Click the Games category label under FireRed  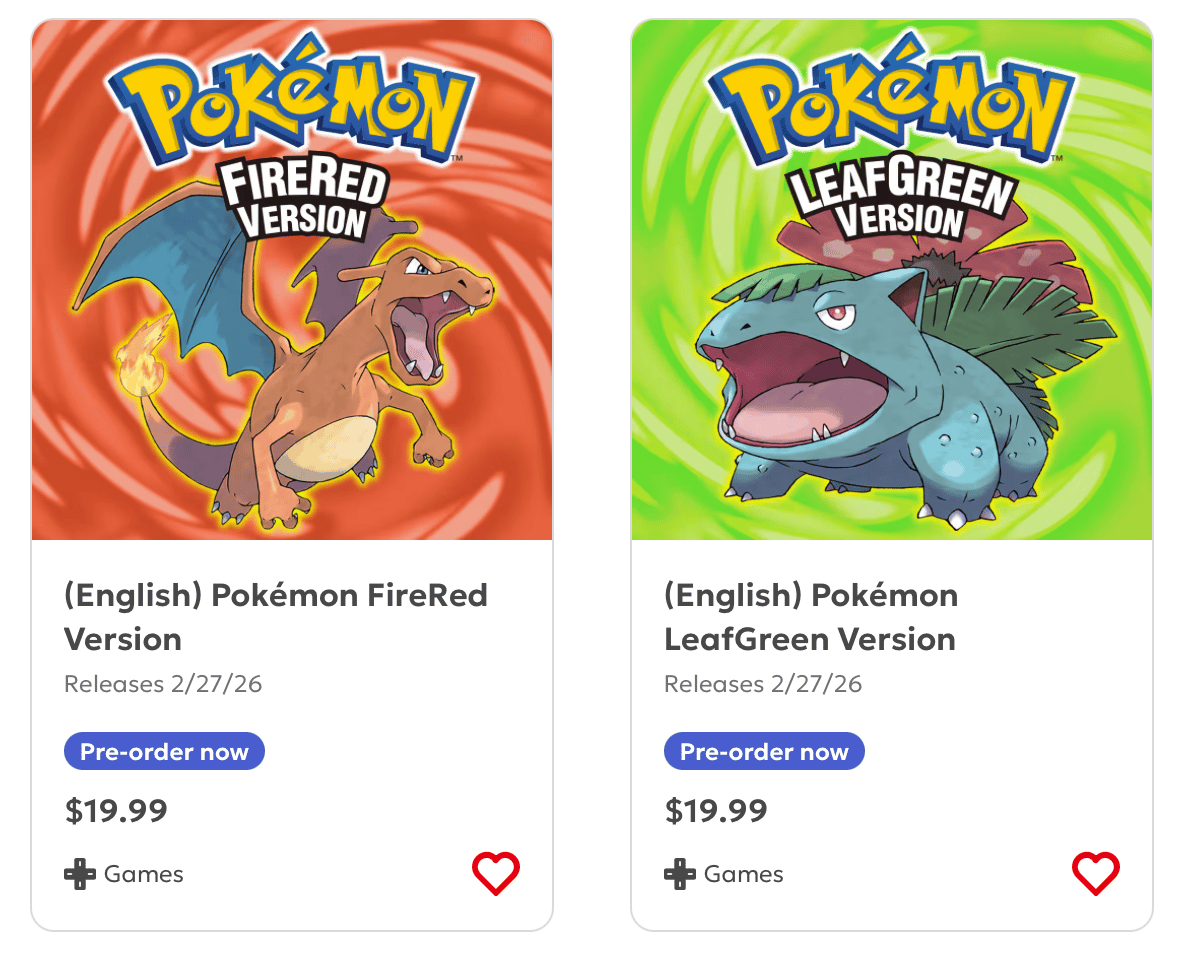(144, 874)
